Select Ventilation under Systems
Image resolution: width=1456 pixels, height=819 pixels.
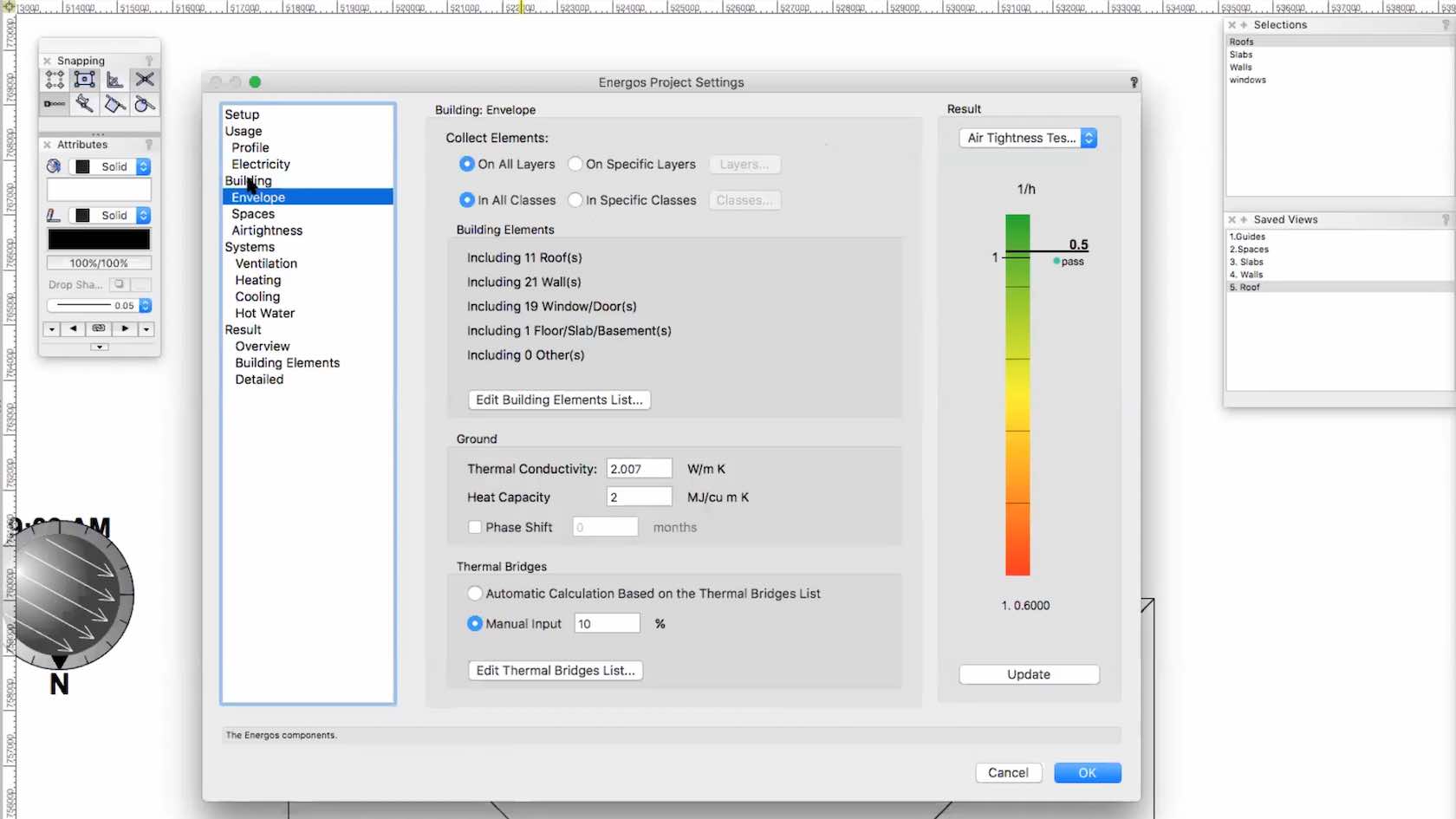pyautogui.click(x=266, y=263)
